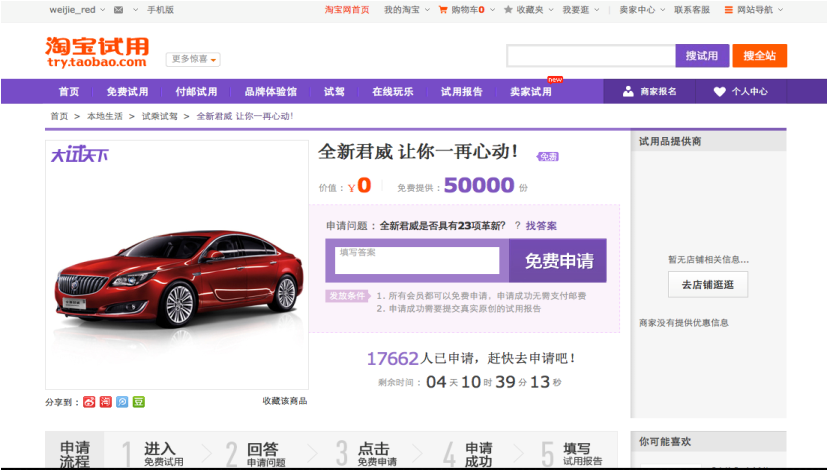Click the 50000 quantity value
Viewport: 827px width, 470px height.
(479, 185)
